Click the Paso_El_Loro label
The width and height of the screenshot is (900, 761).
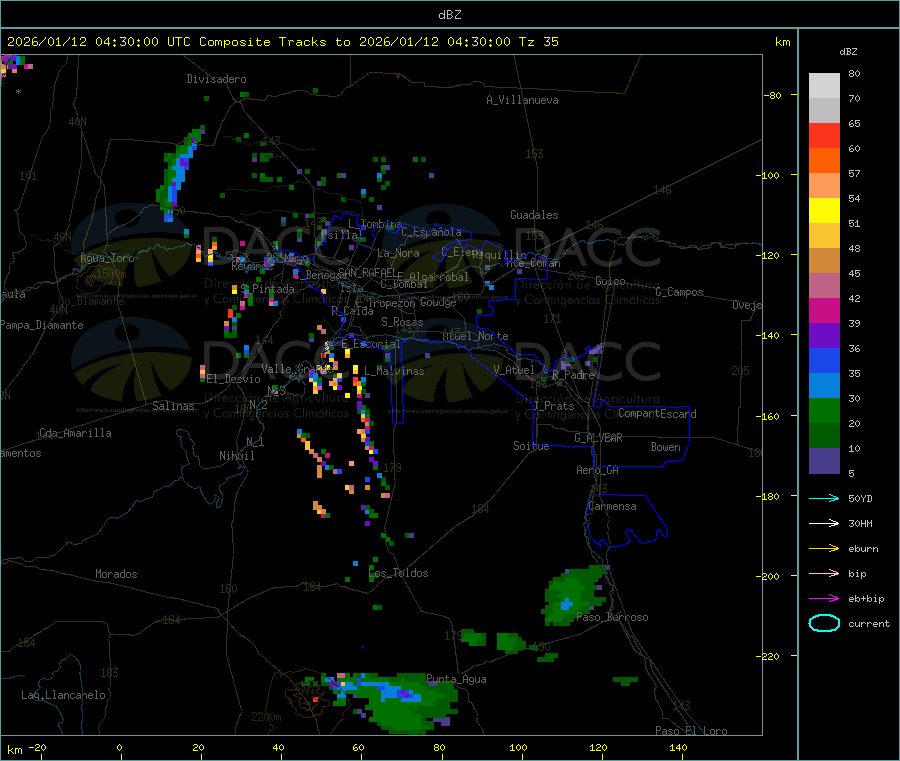tap(691, 731)
